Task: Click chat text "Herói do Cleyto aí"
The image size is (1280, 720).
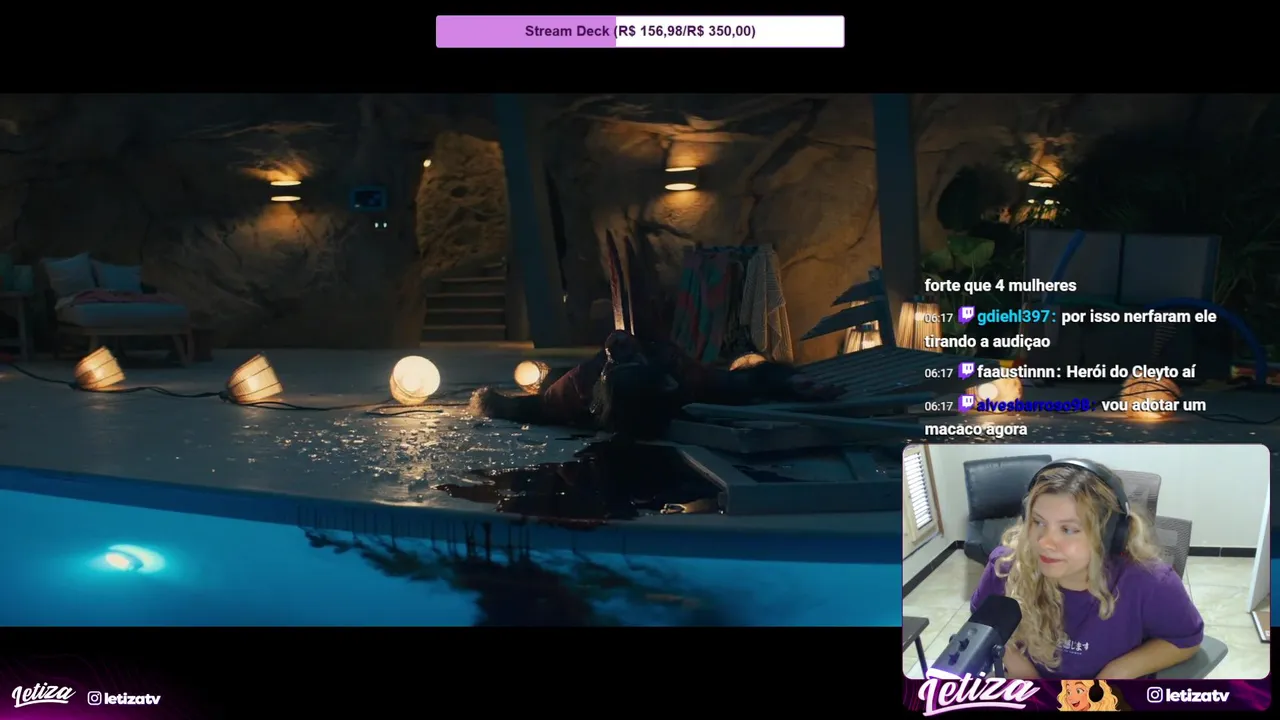Action: point(1131,372)
